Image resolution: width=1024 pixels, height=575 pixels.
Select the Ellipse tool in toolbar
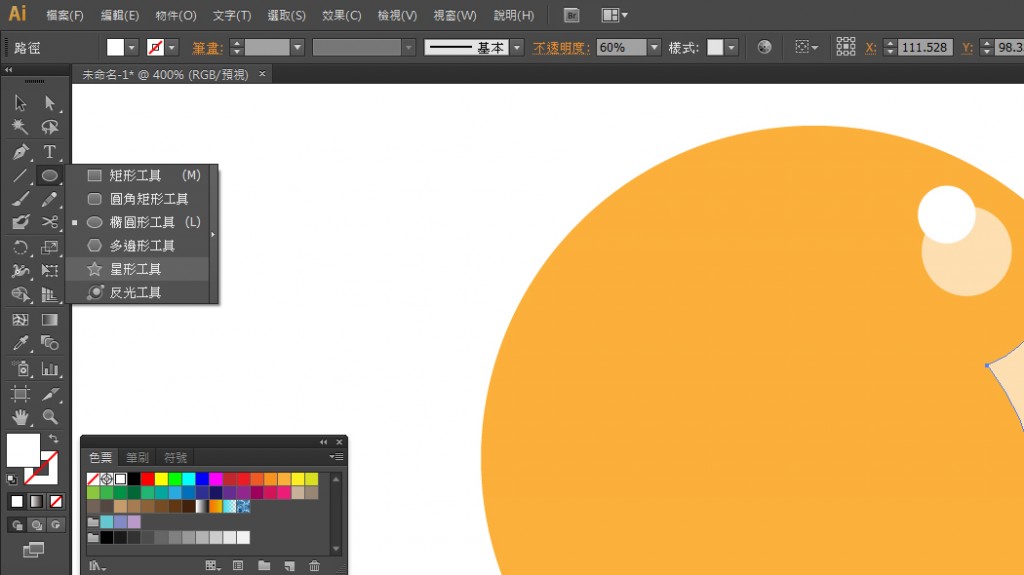pos(50,175)
